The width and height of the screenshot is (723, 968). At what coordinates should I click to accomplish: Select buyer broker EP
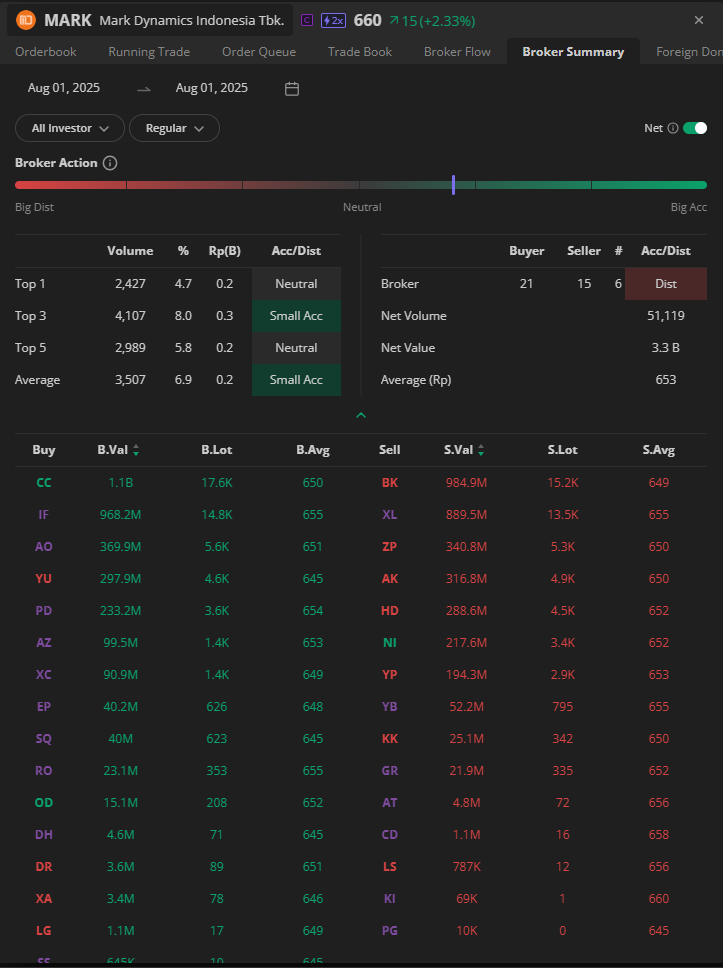pyautogui.click(x=44, y=707)
